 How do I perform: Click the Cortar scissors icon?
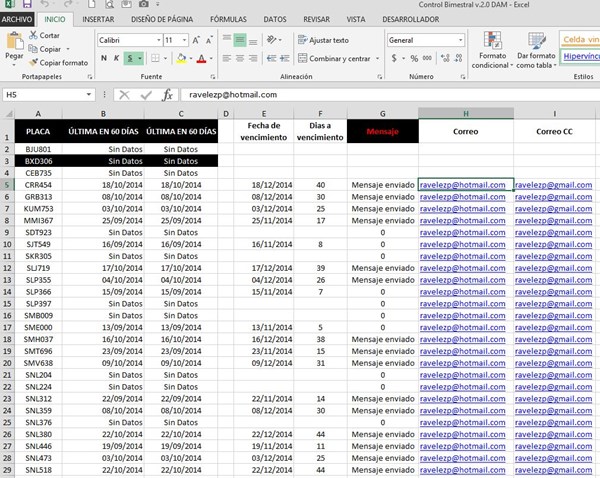point(34,35)
